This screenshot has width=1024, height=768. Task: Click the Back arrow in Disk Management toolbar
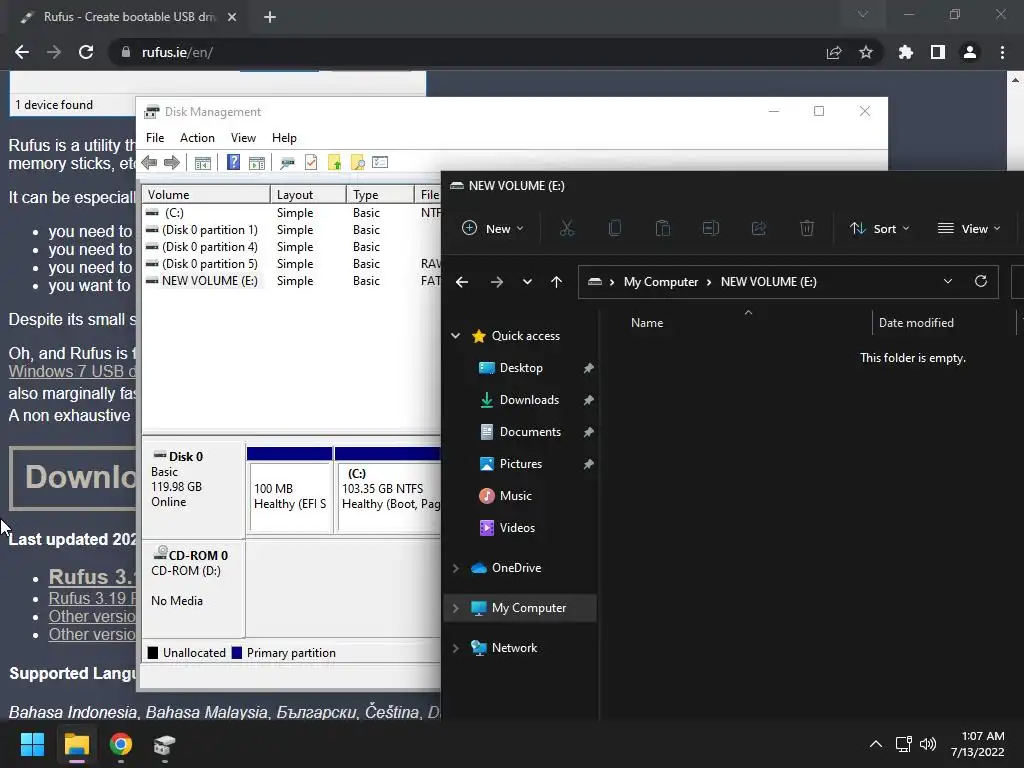tap(149, 163)
